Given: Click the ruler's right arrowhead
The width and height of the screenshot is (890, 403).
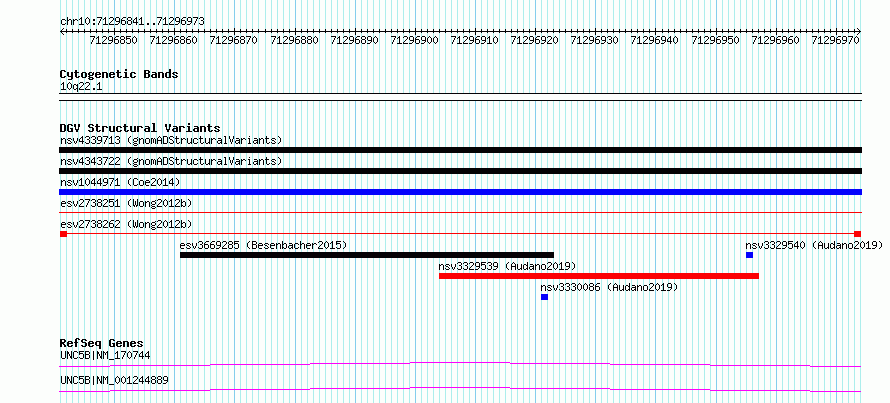Looking at the screenshot, I should [859, 31].
